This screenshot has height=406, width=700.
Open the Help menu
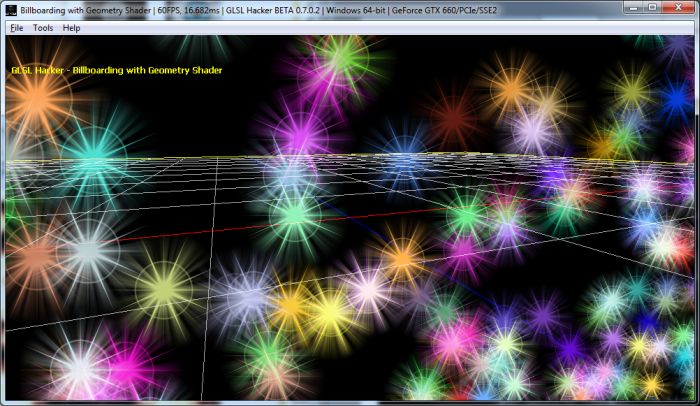(72, 28)
